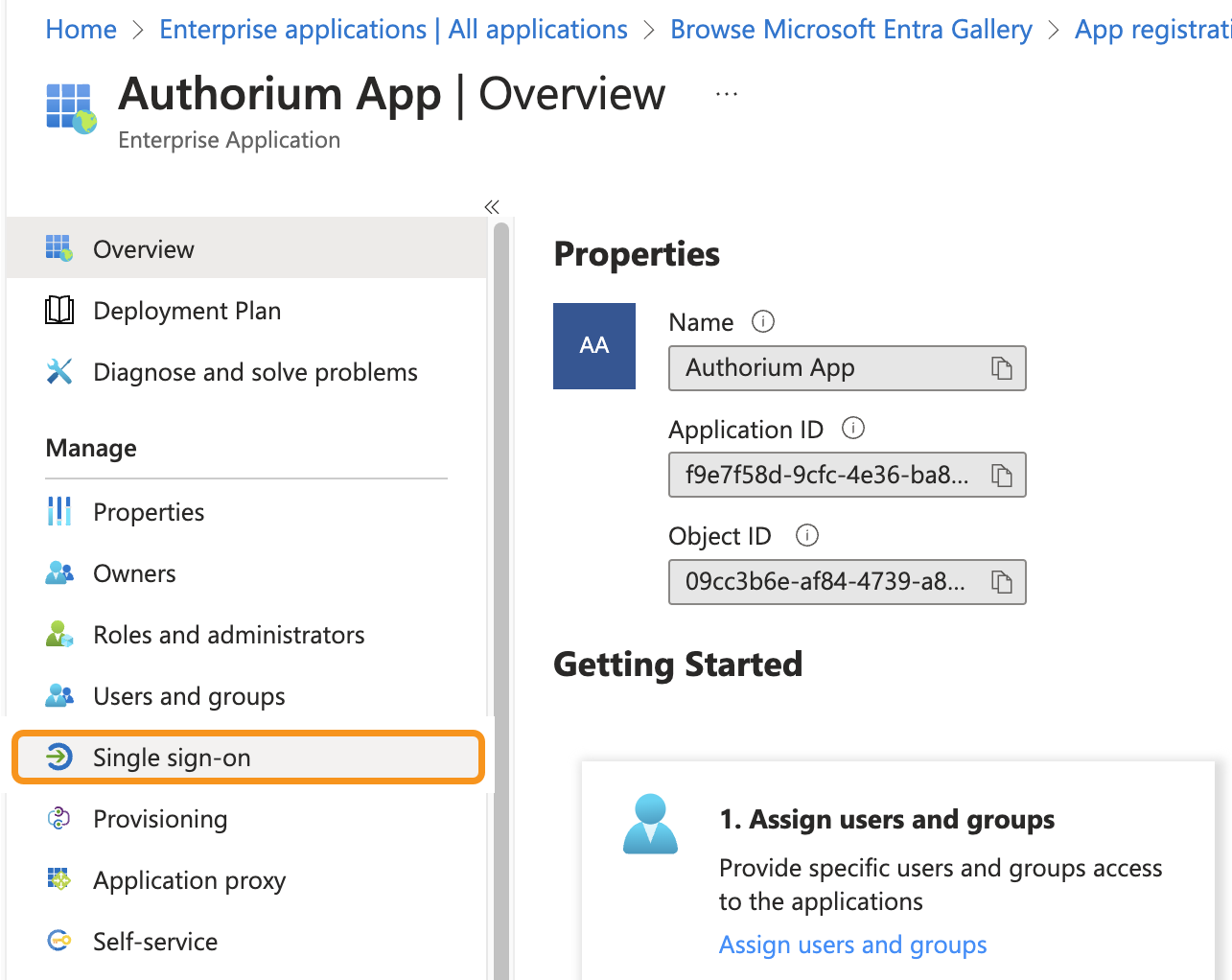Open the more options ellipsis menu
The image size is (1232, 980).
click(x=727, y=94)
